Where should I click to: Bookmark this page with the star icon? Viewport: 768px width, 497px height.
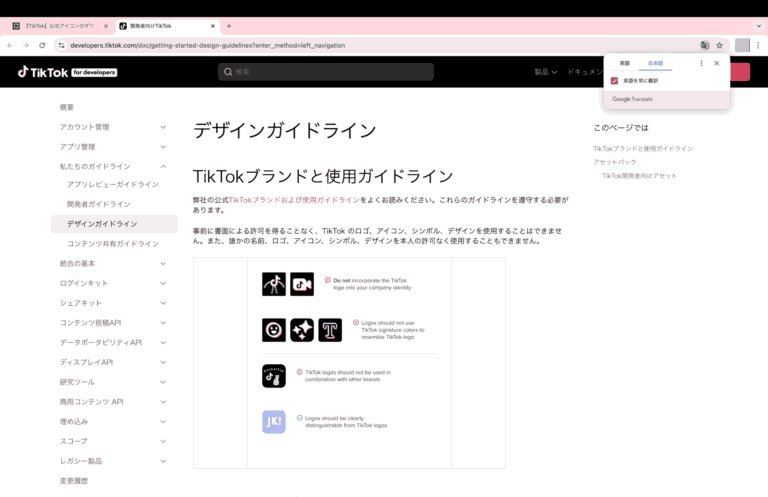click(x=719, y=45)
